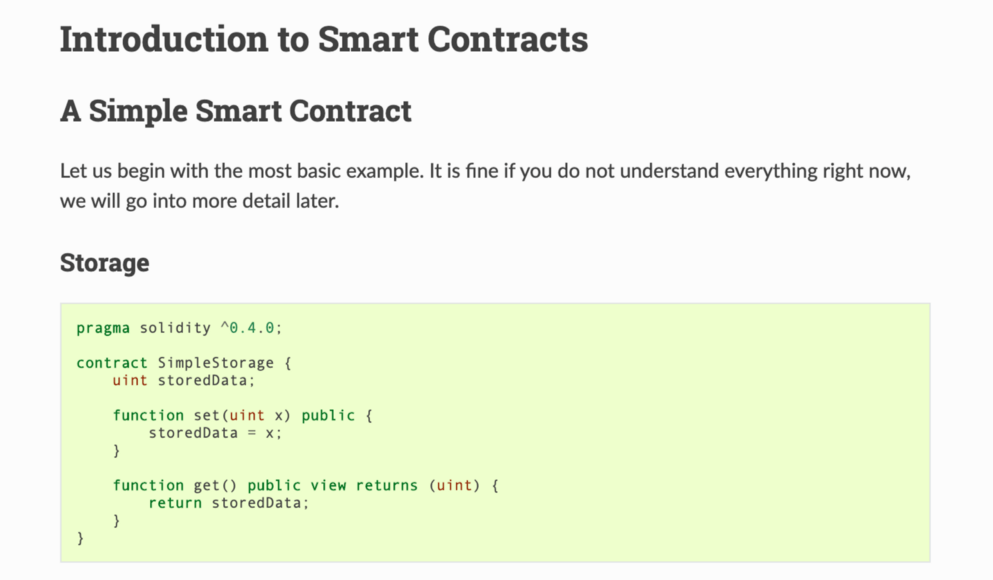Click the "Storage" subsection heading
The width and height of the screenshot is (993, 580).
pos(104,263)
